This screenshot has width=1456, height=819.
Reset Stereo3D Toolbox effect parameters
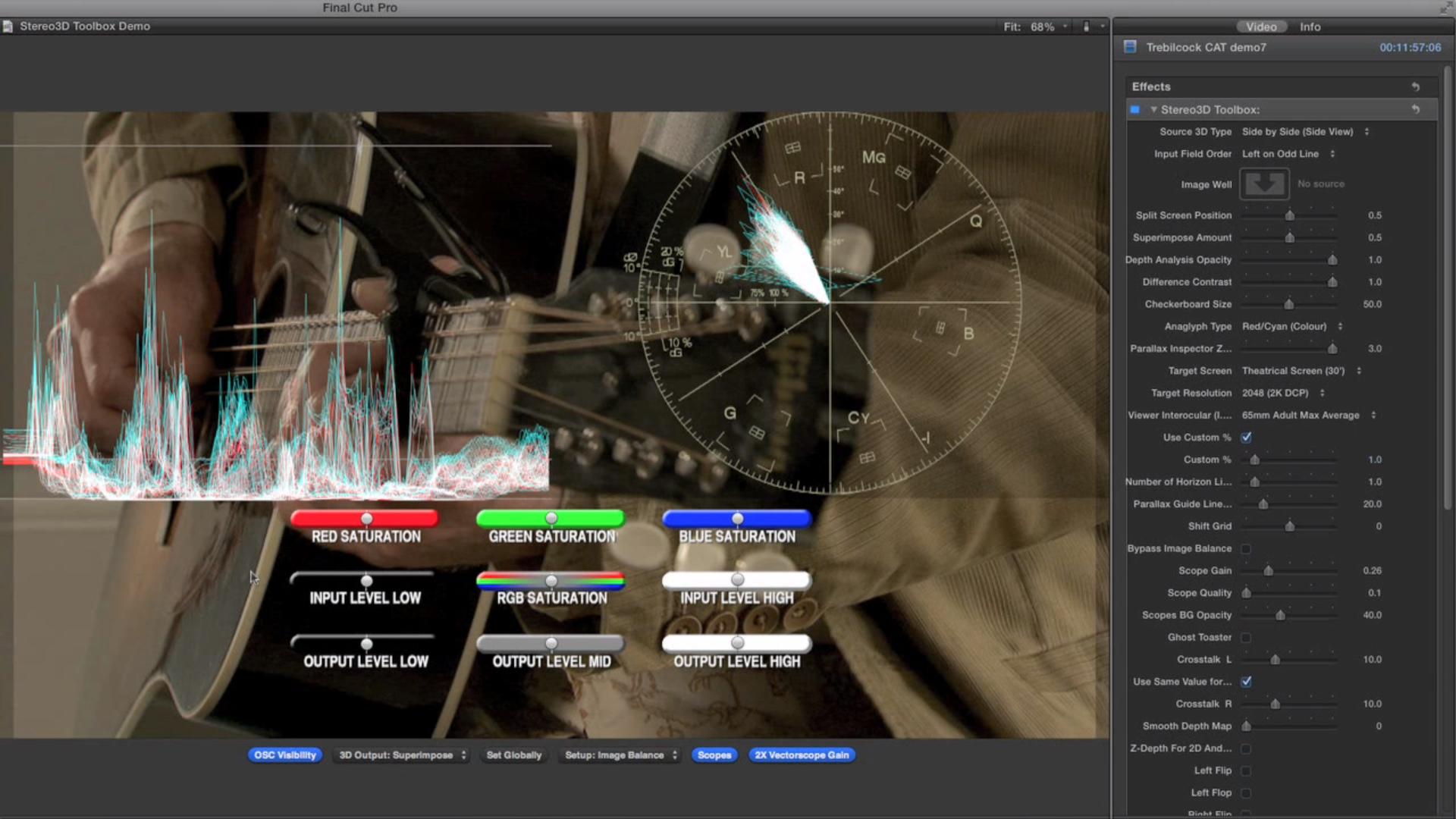(x=1415, y=109)
